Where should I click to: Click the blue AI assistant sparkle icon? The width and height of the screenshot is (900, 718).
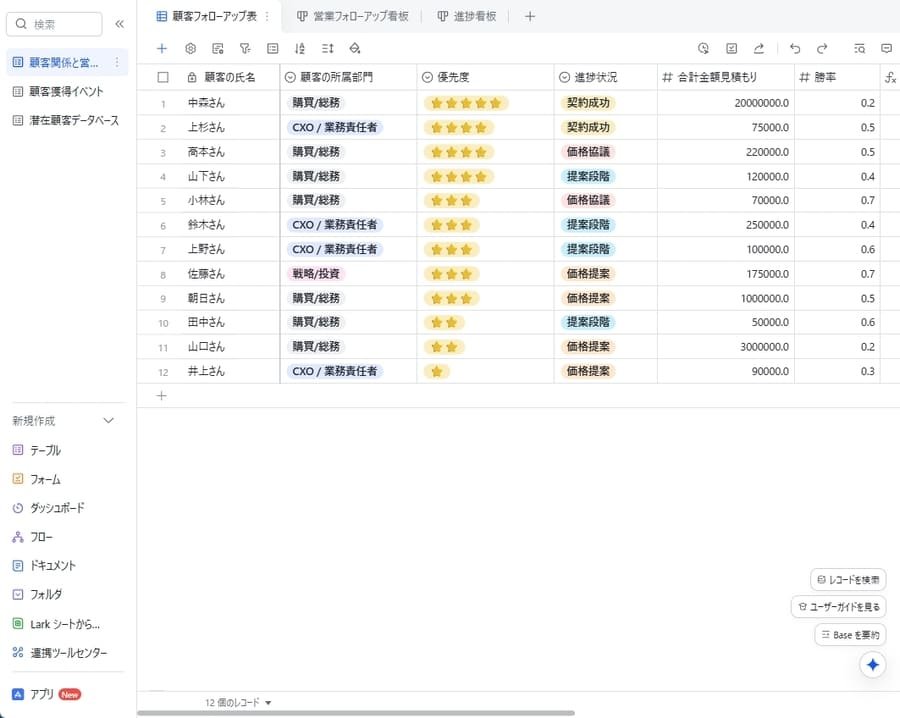(872, 664)
